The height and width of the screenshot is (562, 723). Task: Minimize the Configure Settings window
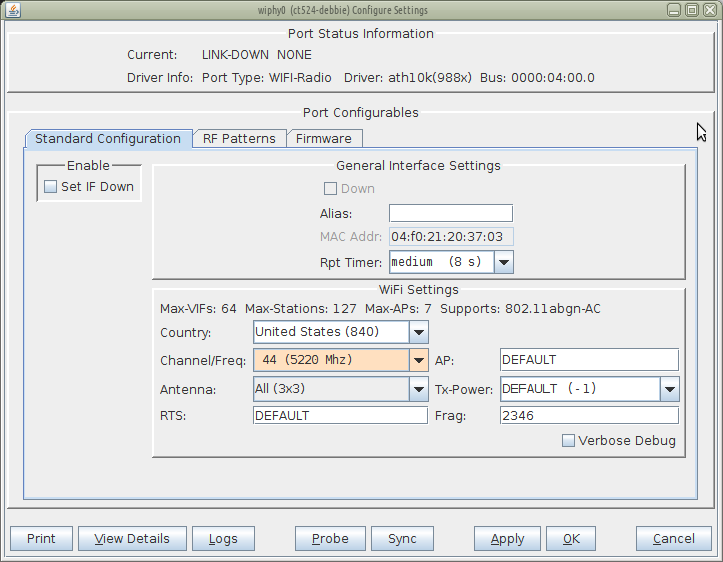coord(674,10)
